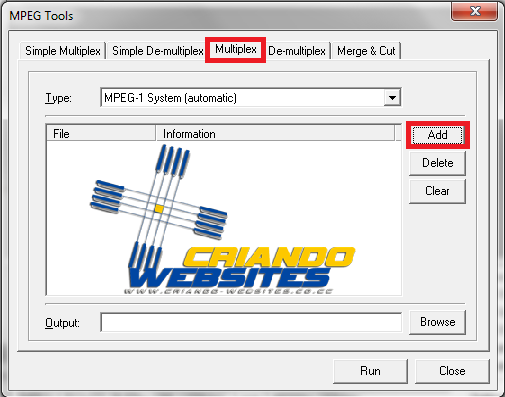The height and width of the screenshot is (397, 505).
Task: Open the Merge & Cut tab
Action: coord(366,51)
